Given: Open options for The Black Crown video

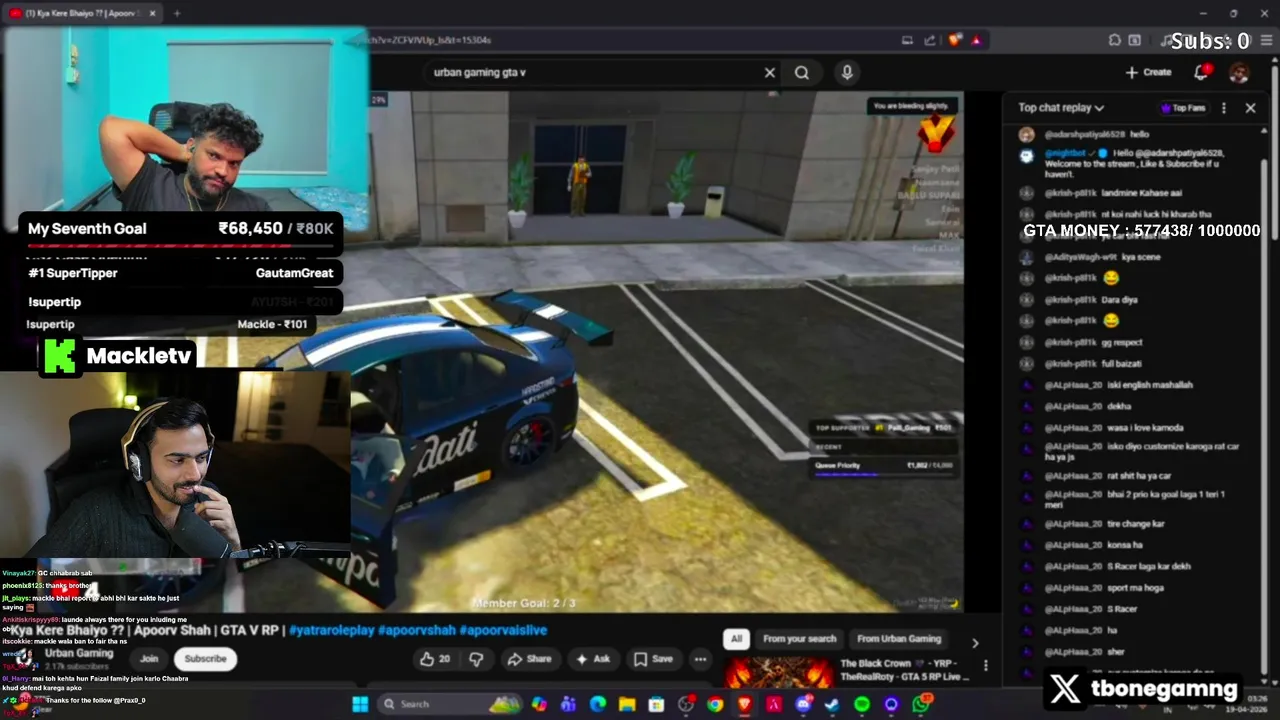Looking at the screenshot, I should (x=985, y=666).
